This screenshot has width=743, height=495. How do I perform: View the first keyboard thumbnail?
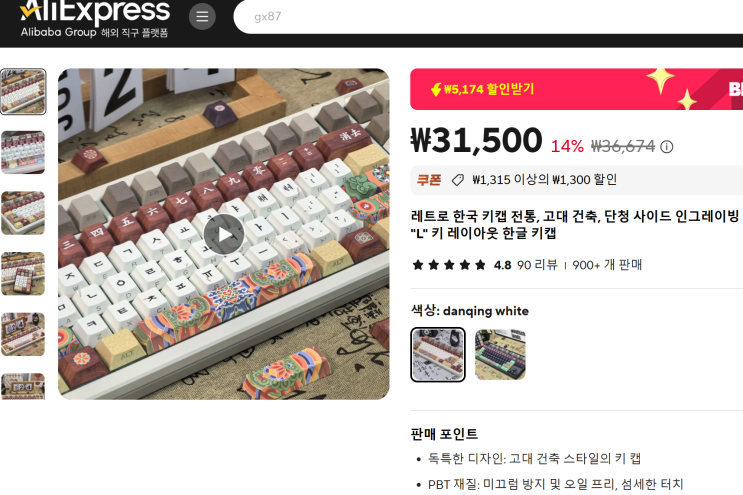(23, 91)
